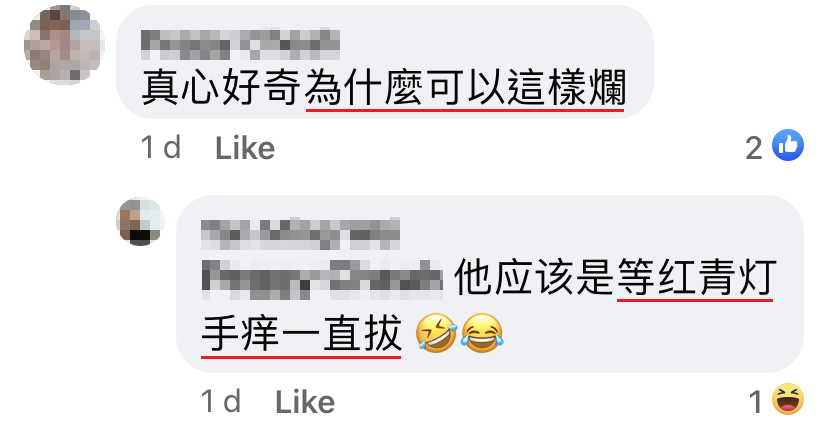The image size is (828, 421).
Task: Click the underlined text 等红青灯
Action: coord(695,277)
